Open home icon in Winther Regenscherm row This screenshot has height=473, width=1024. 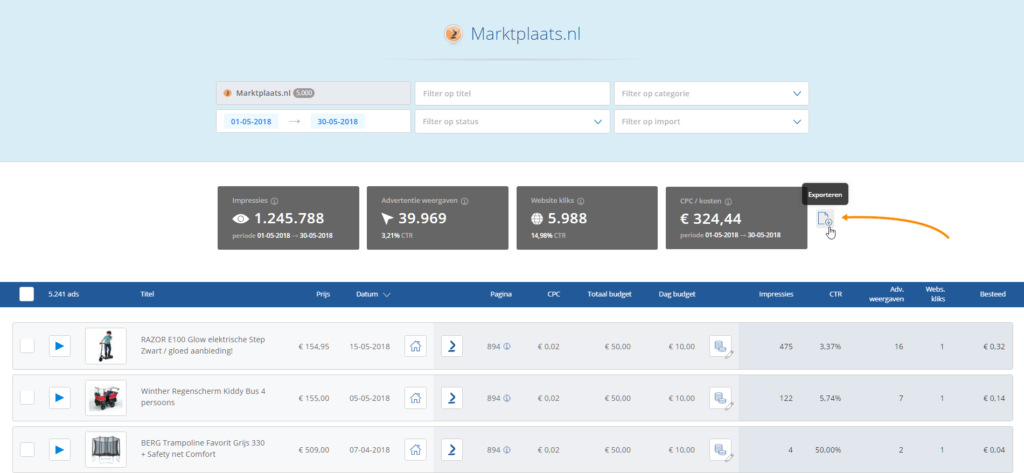(415, 398)
